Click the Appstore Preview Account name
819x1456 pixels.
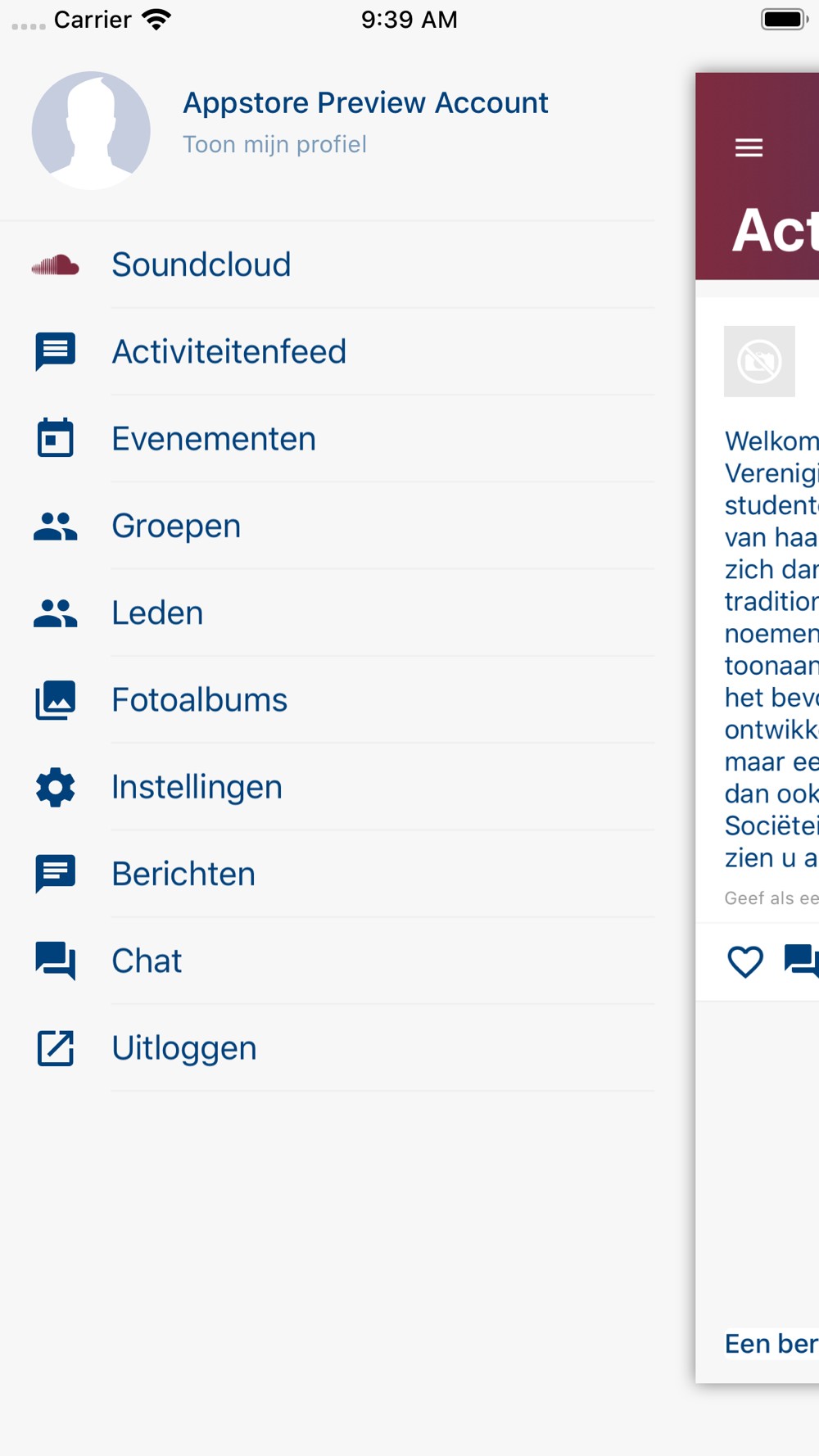pyautogui.click(x=365, y=103)
